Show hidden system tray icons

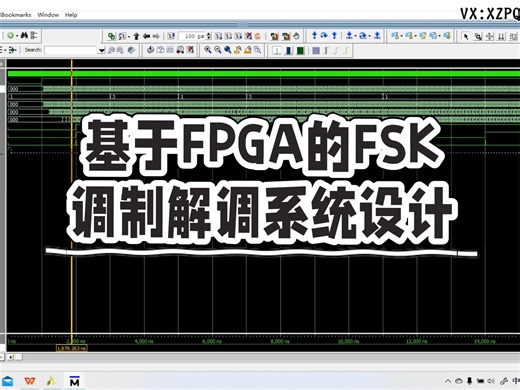(448, 381)
